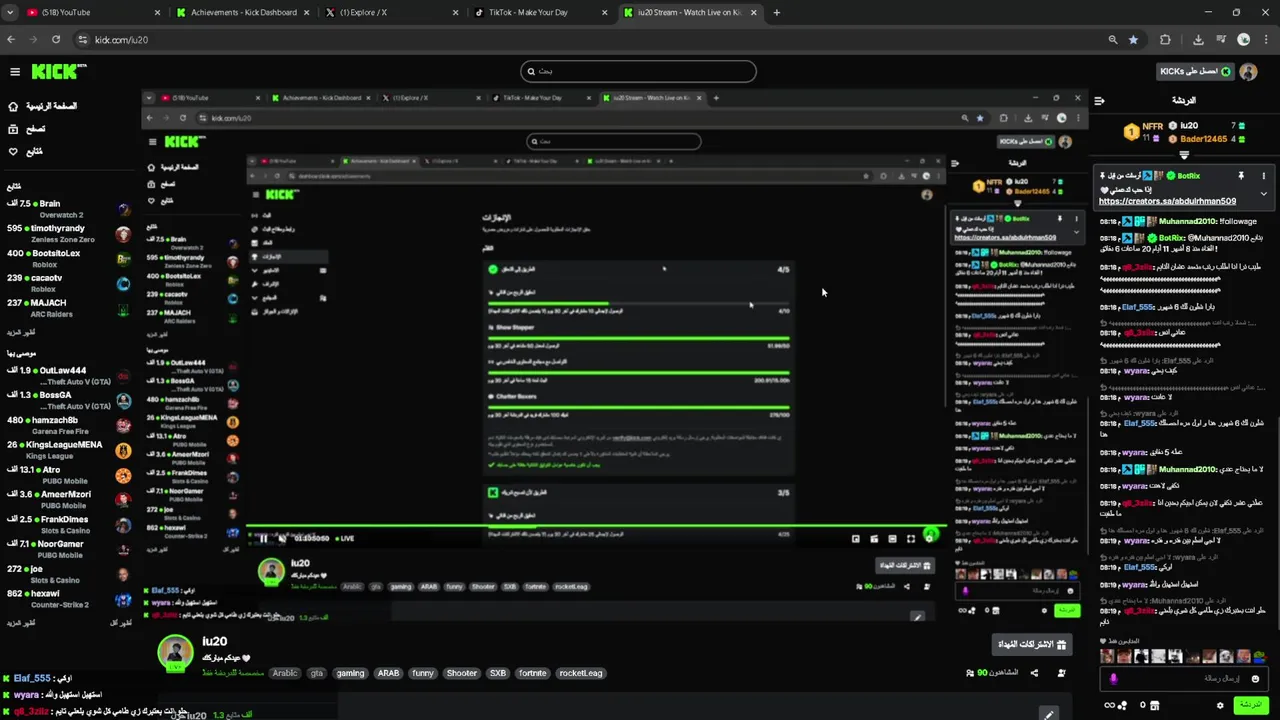This screenshot has width=1280, height=720.
Task: Open chat settings gear icon
Action: 1220,705
